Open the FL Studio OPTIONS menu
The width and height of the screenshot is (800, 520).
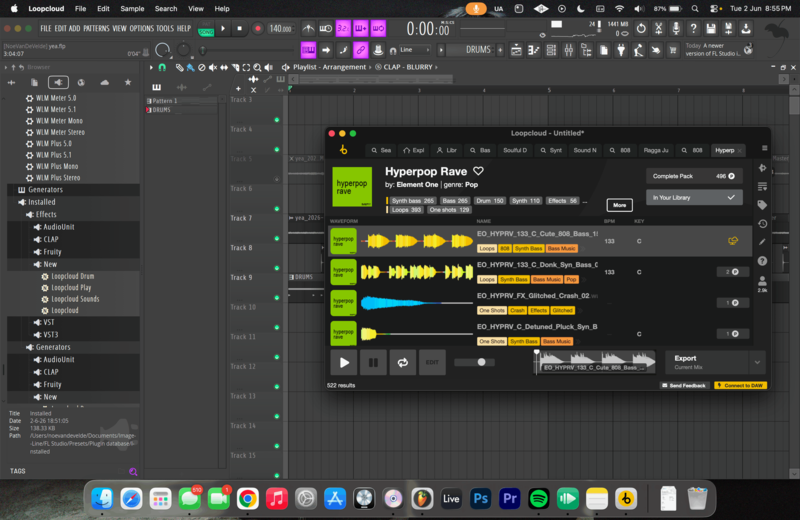click(x=141, y=29)
